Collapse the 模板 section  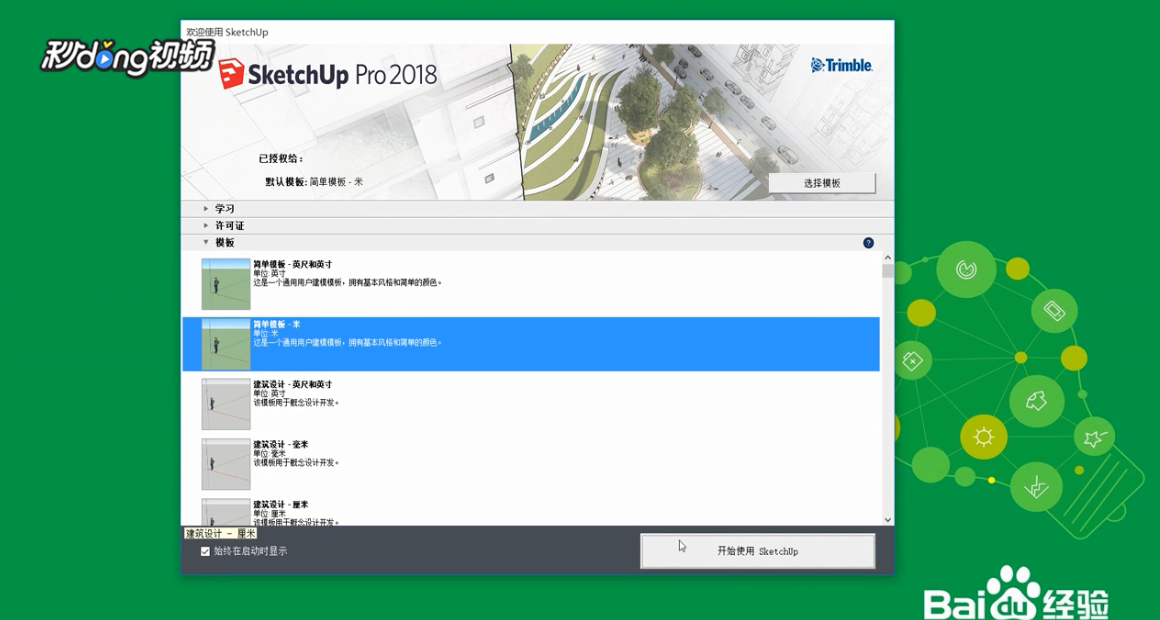point(537,243)
